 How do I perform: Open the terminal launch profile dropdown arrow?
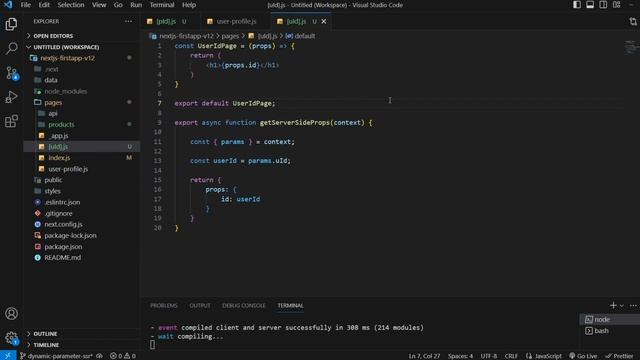[622, 305]
